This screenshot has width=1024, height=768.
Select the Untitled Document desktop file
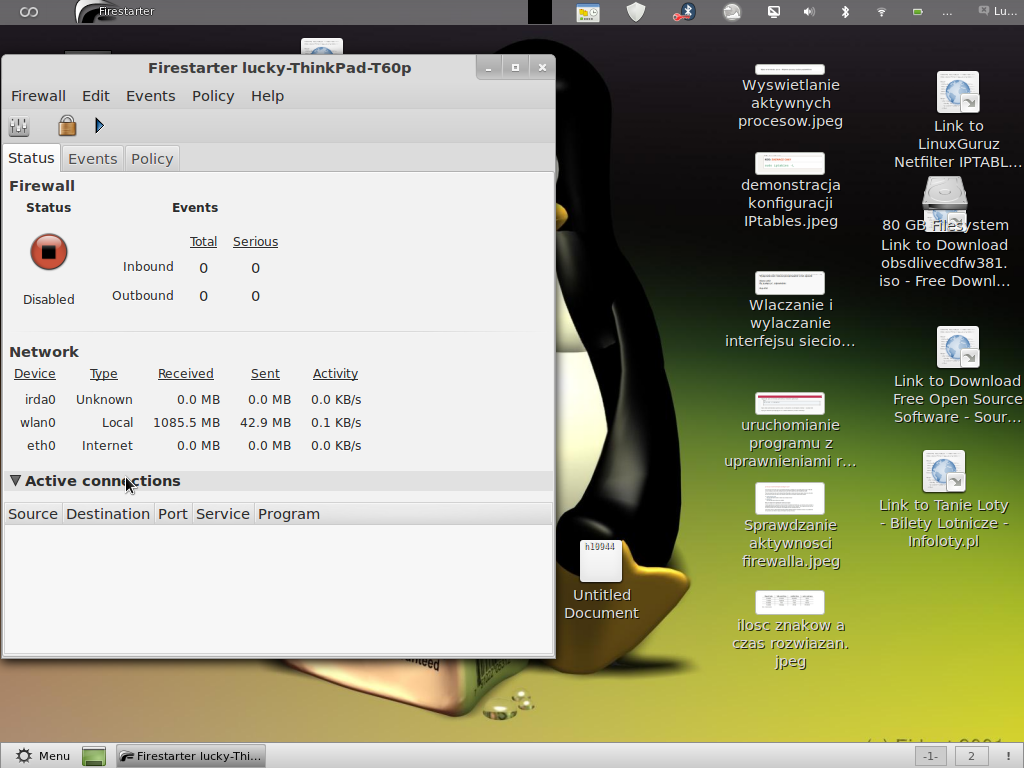pyautogui.click(x=601, y=580)
